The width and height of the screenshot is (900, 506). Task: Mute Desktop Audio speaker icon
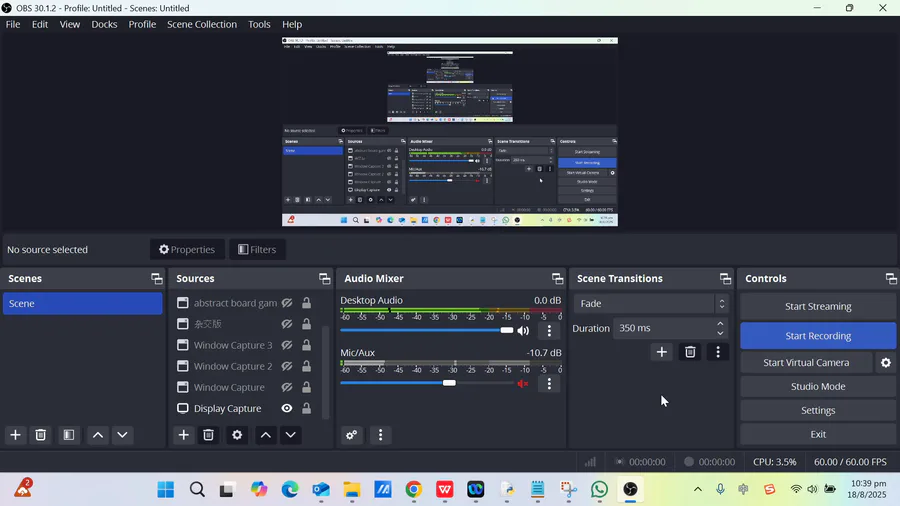[x=523, y=330]
